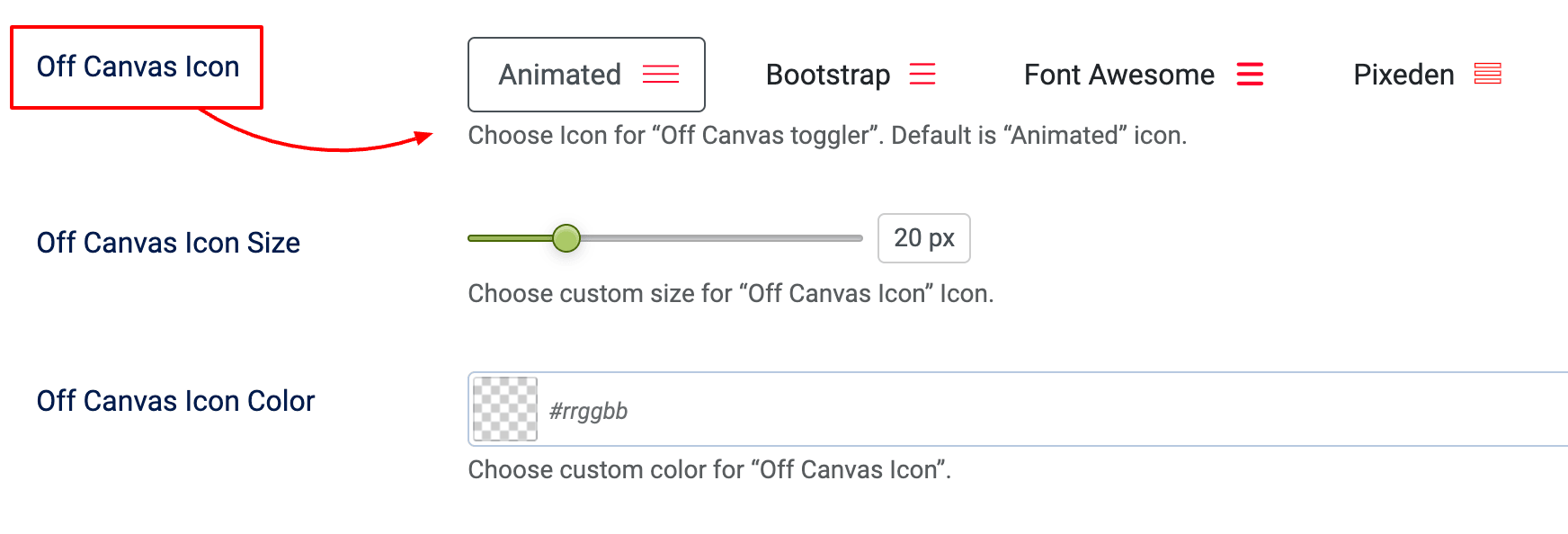Enable the Pixeden icon style

[1425, 75]
